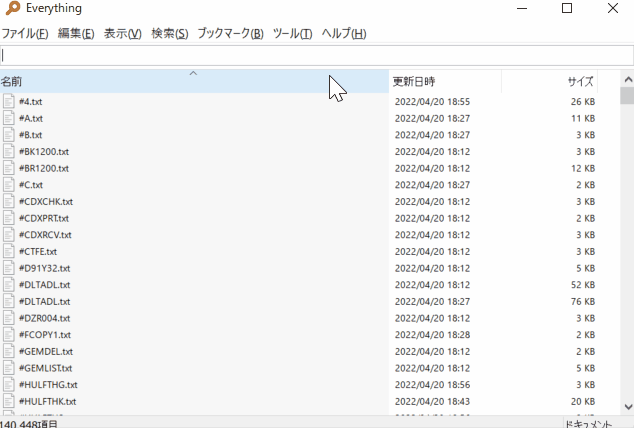Open the ブックマーク(B) menu
The image size is (634, 428).
click(230, 33)
